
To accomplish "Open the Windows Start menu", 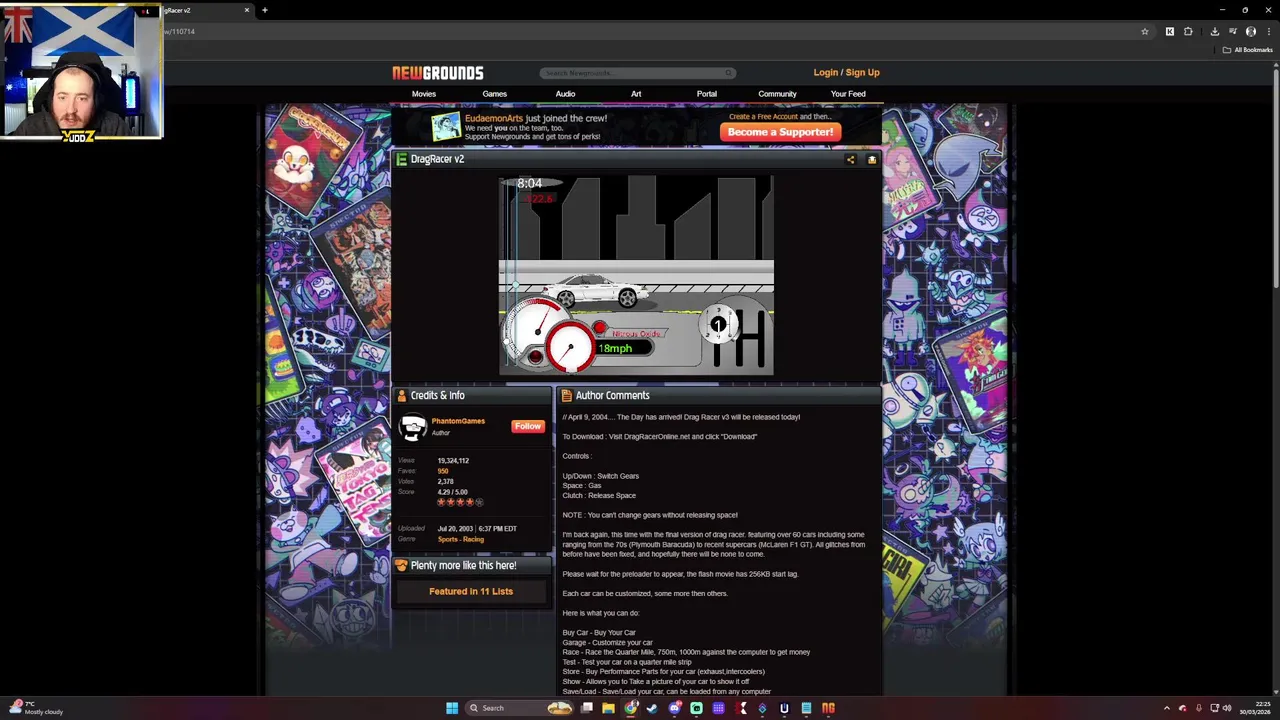I will (452, 708).
